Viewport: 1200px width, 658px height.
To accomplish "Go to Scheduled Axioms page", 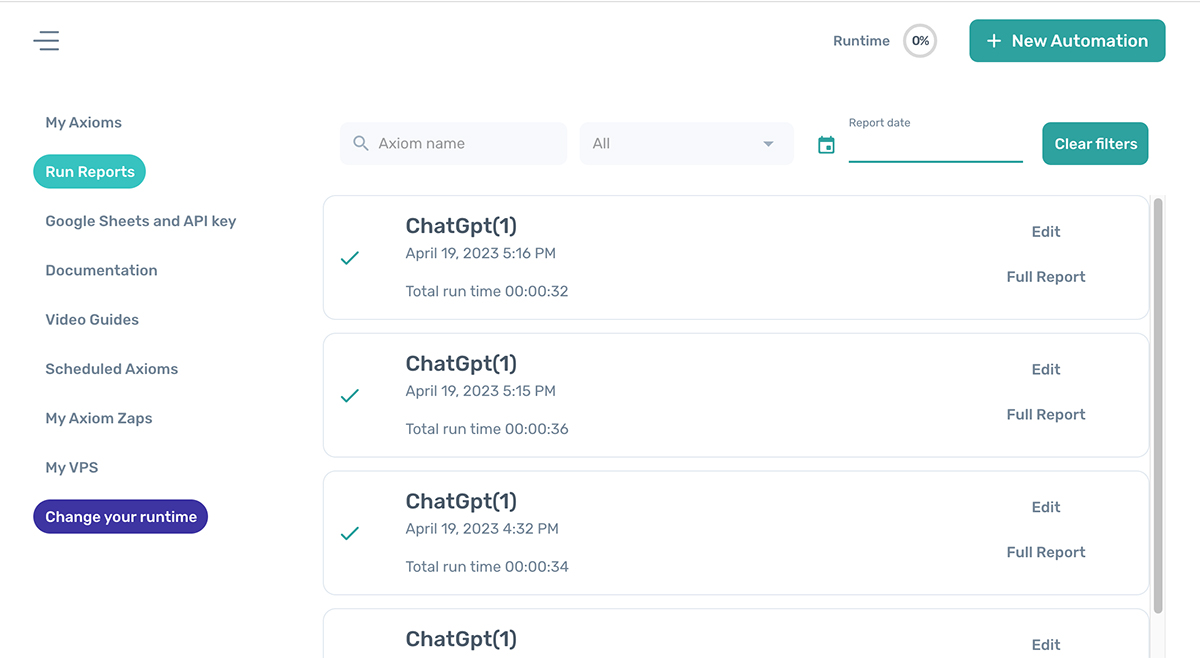I will pos(112,369).
